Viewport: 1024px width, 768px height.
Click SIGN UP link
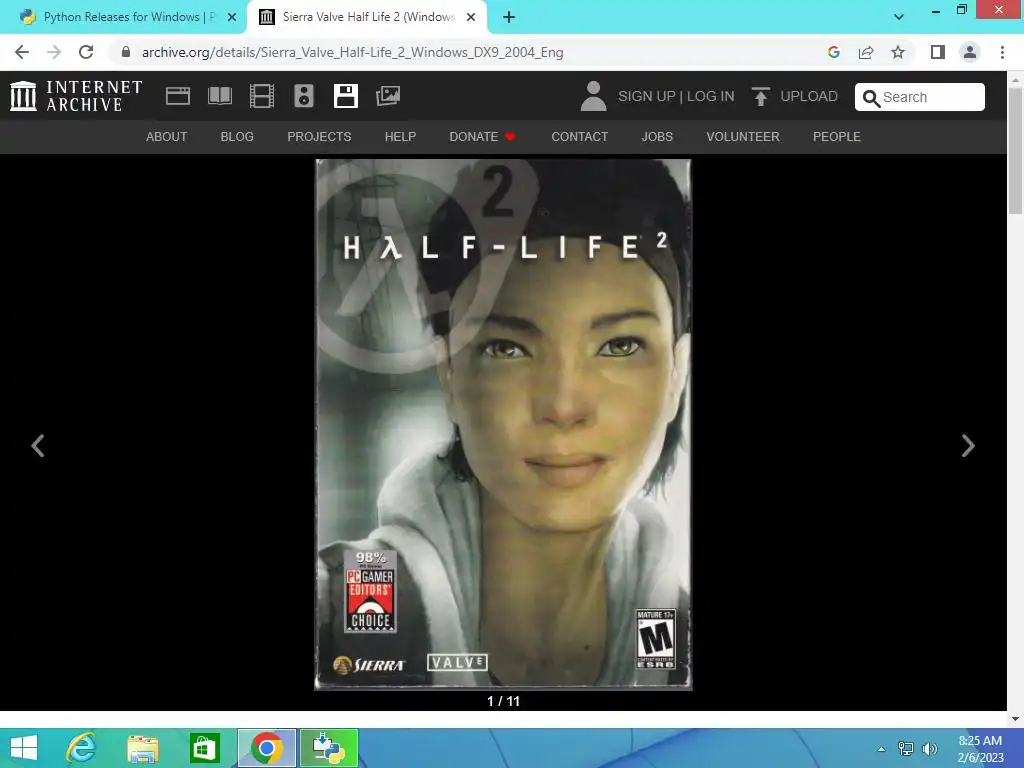tap(647, 96)
